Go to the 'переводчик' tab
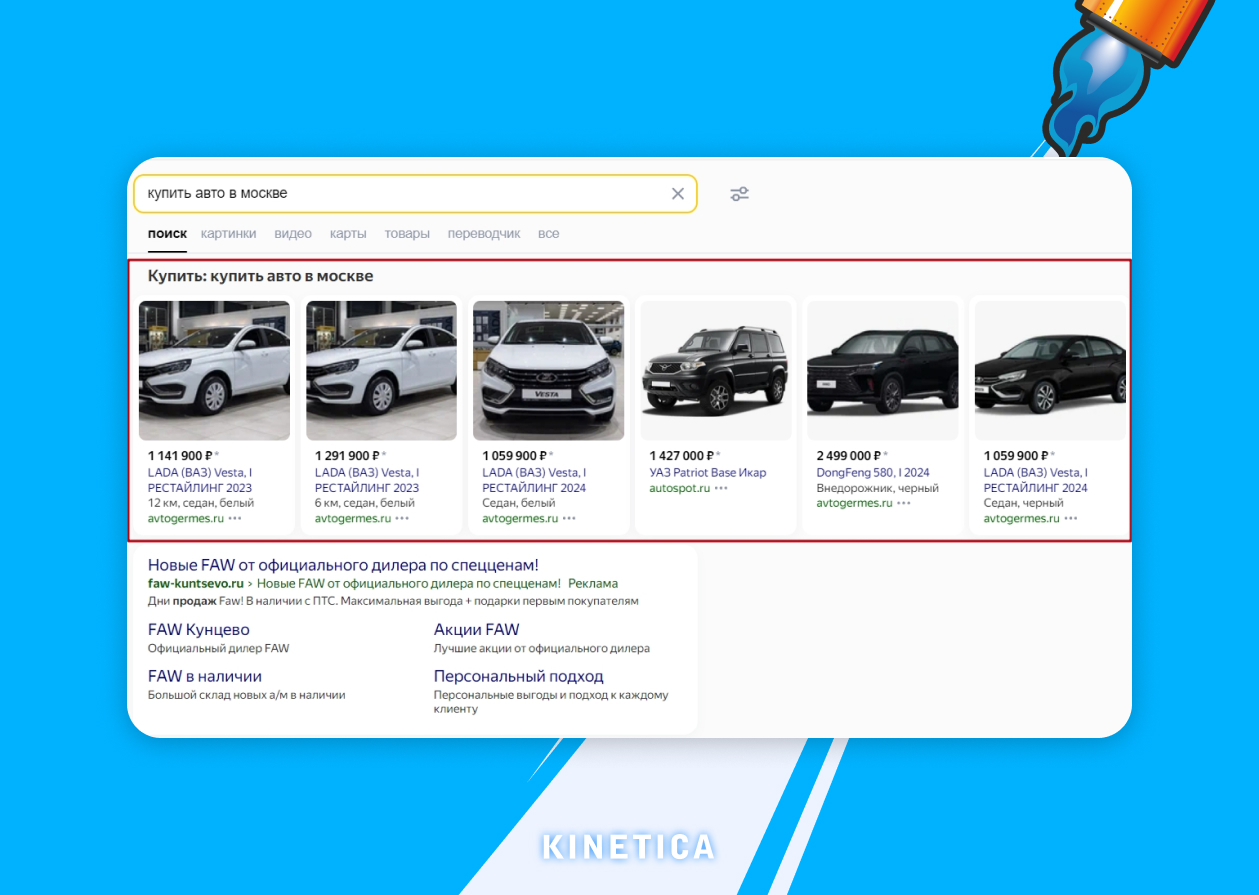 [484, 234]
